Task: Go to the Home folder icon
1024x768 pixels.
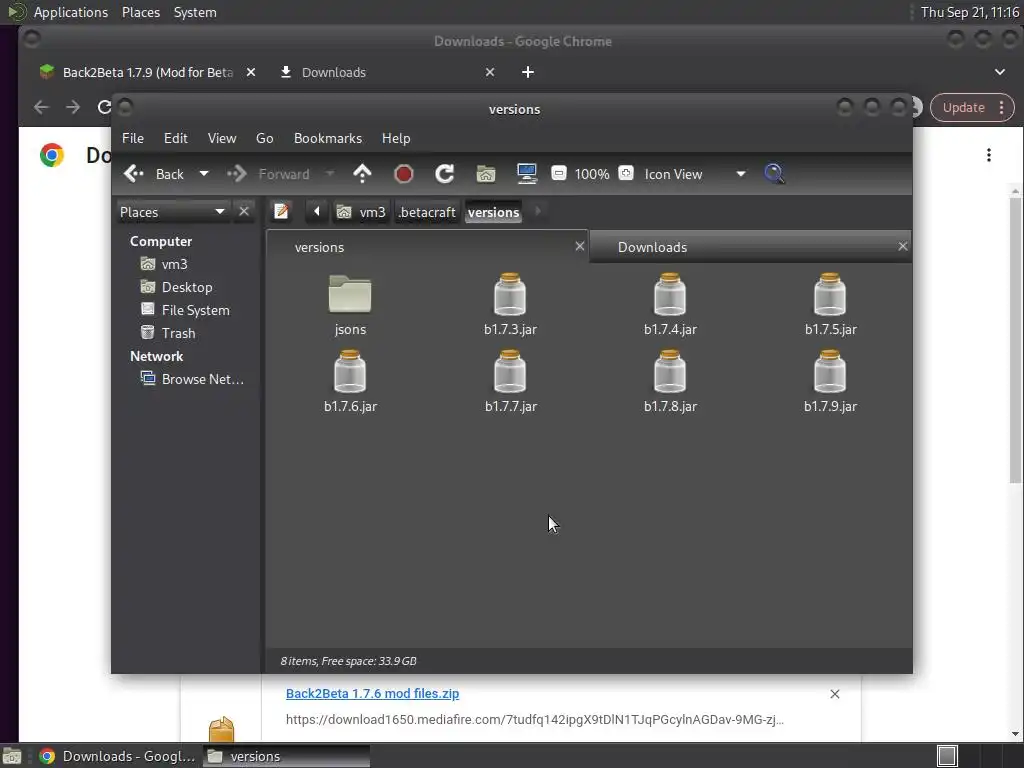Action: [x=485, y=174]
